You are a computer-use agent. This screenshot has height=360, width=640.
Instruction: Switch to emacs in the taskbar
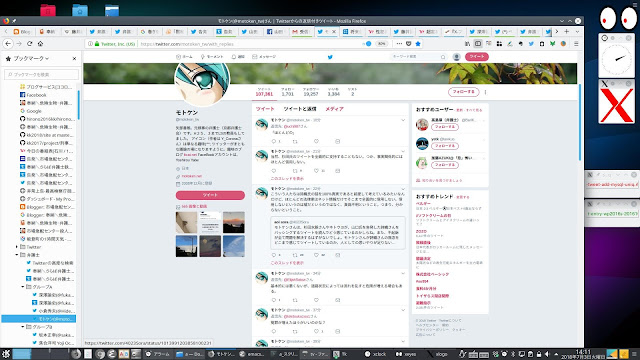252,354
